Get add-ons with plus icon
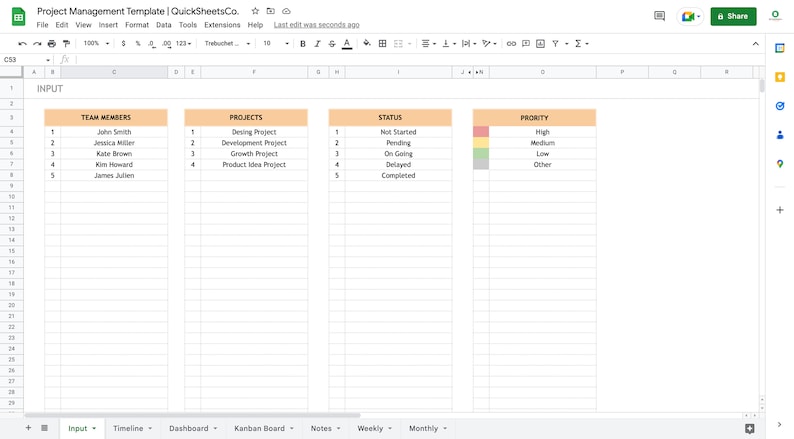Screen dimensions: 794x439 (x=780, y=210)
